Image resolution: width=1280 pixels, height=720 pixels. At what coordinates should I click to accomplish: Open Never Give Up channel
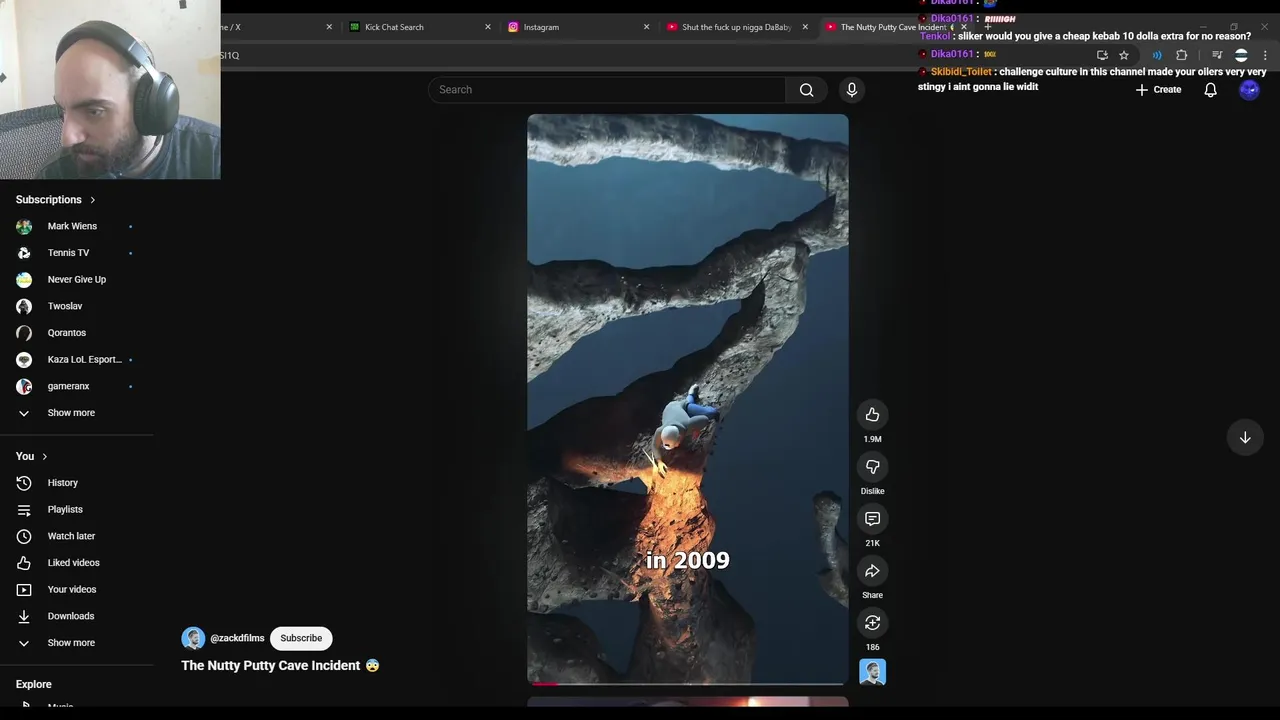coord(76,279)
